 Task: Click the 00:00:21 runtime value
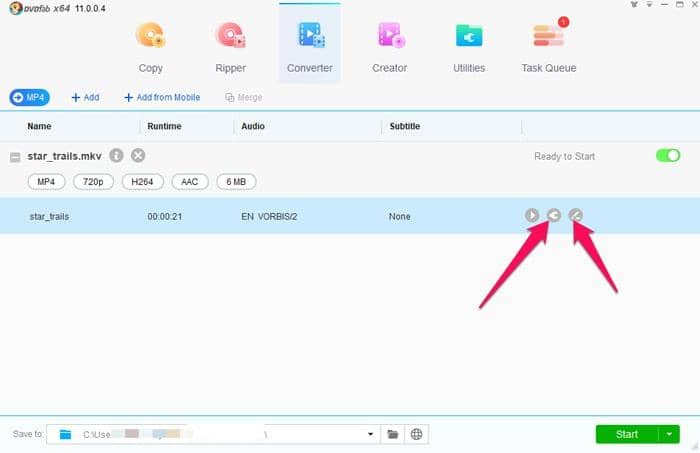(165, 216)
